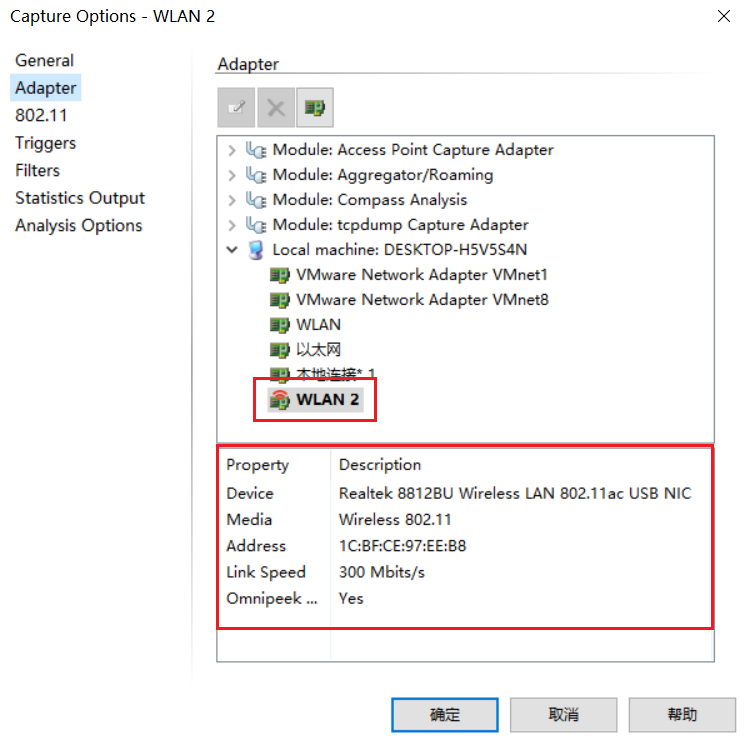Collapse the Local machine DESKTOP-H5V5S4N node
Viewport: 745px width, 744px height.
[232, 249]
